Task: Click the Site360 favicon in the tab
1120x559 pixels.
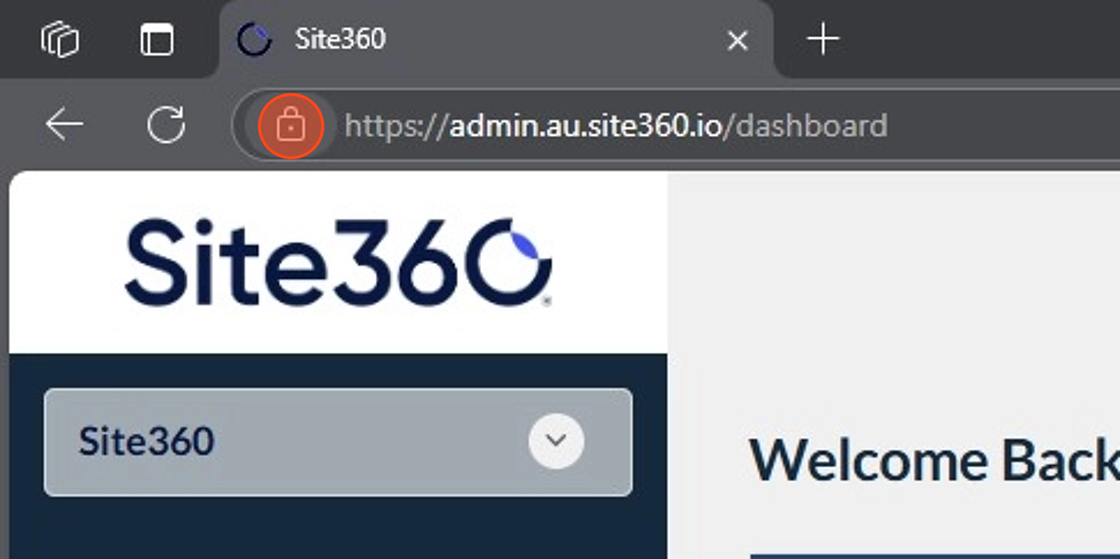Action: tap(254, 39)
